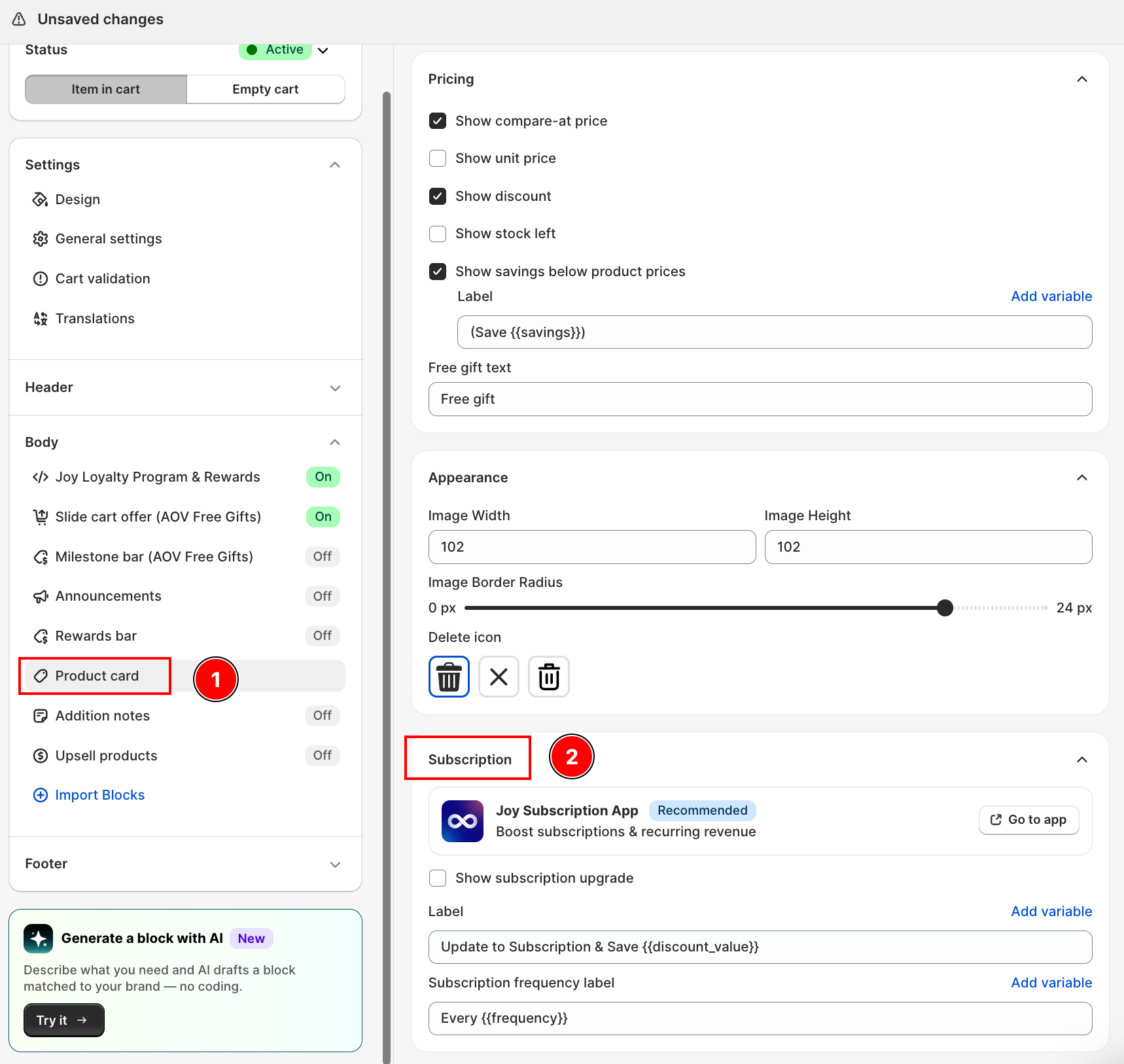Click the Image Height input field

[928, 547]
